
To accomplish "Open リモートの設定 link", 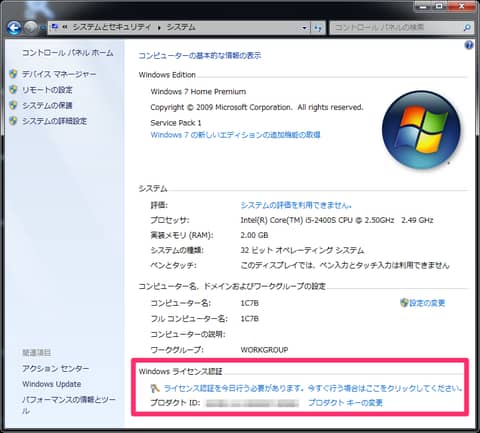I will (47, 90).
